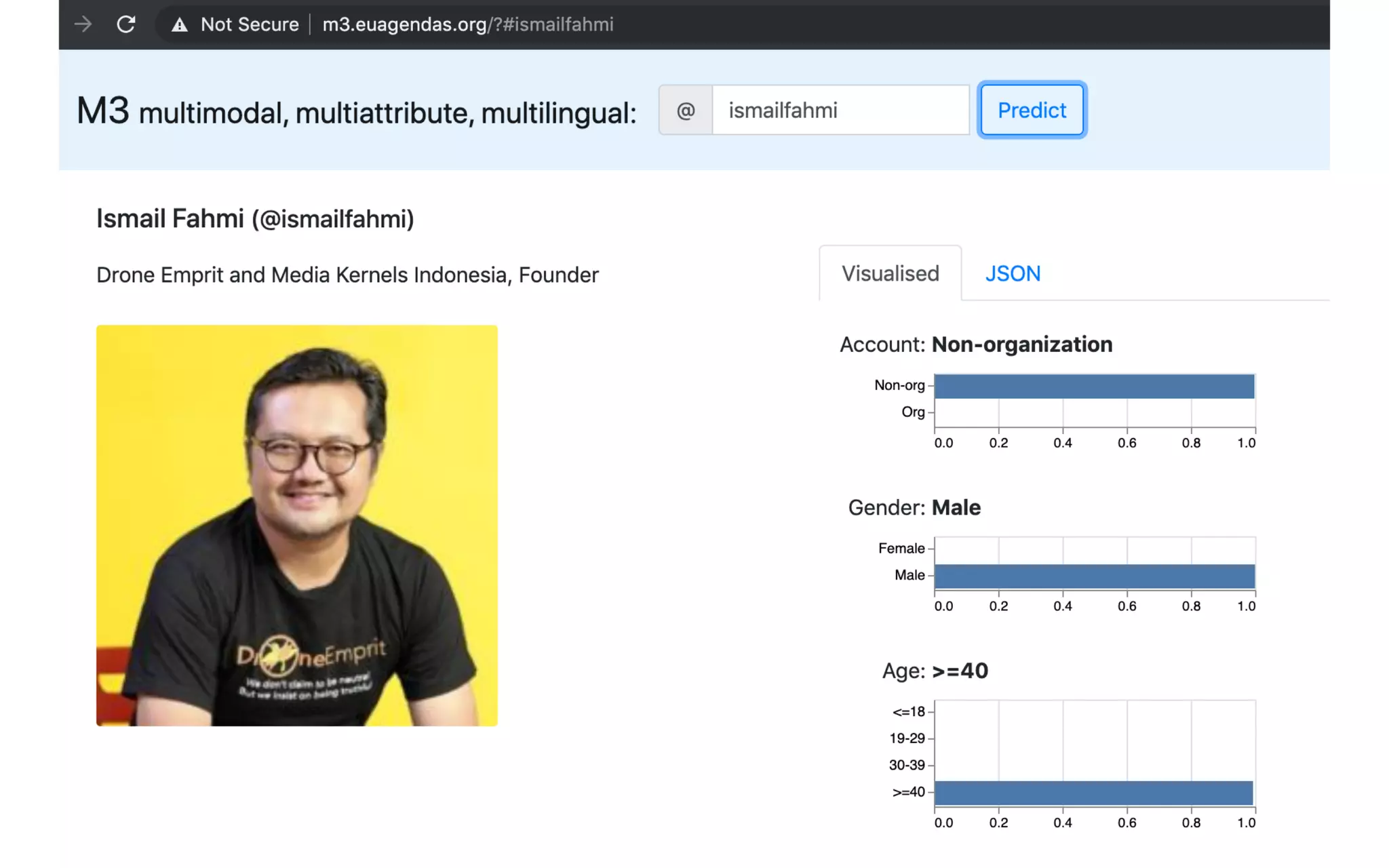Switch to the JSON tab
The image size is (1389, 868).
1013,273
